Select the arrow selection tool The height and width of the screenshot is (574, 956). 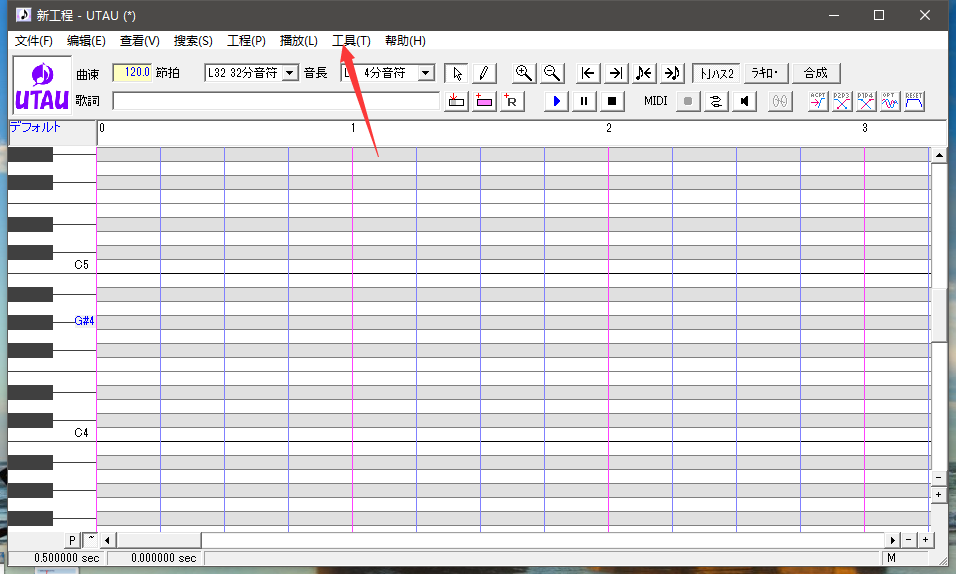click(x=457, y=73)
